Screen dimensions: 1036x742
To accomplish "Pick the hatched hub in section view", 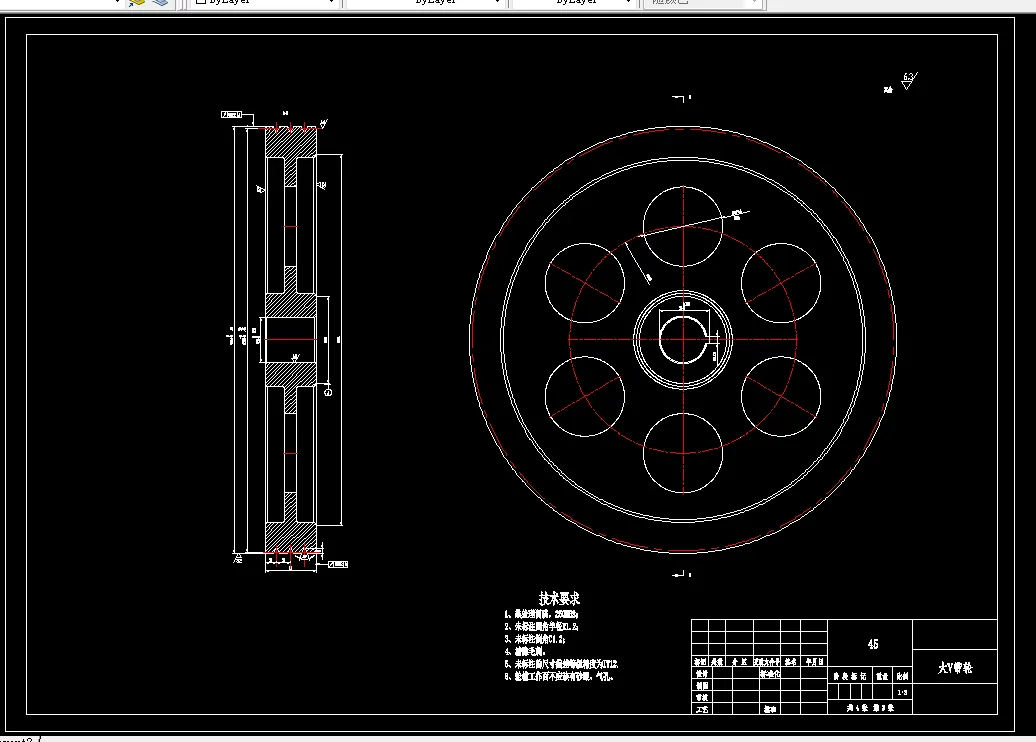I will [291, 306].
